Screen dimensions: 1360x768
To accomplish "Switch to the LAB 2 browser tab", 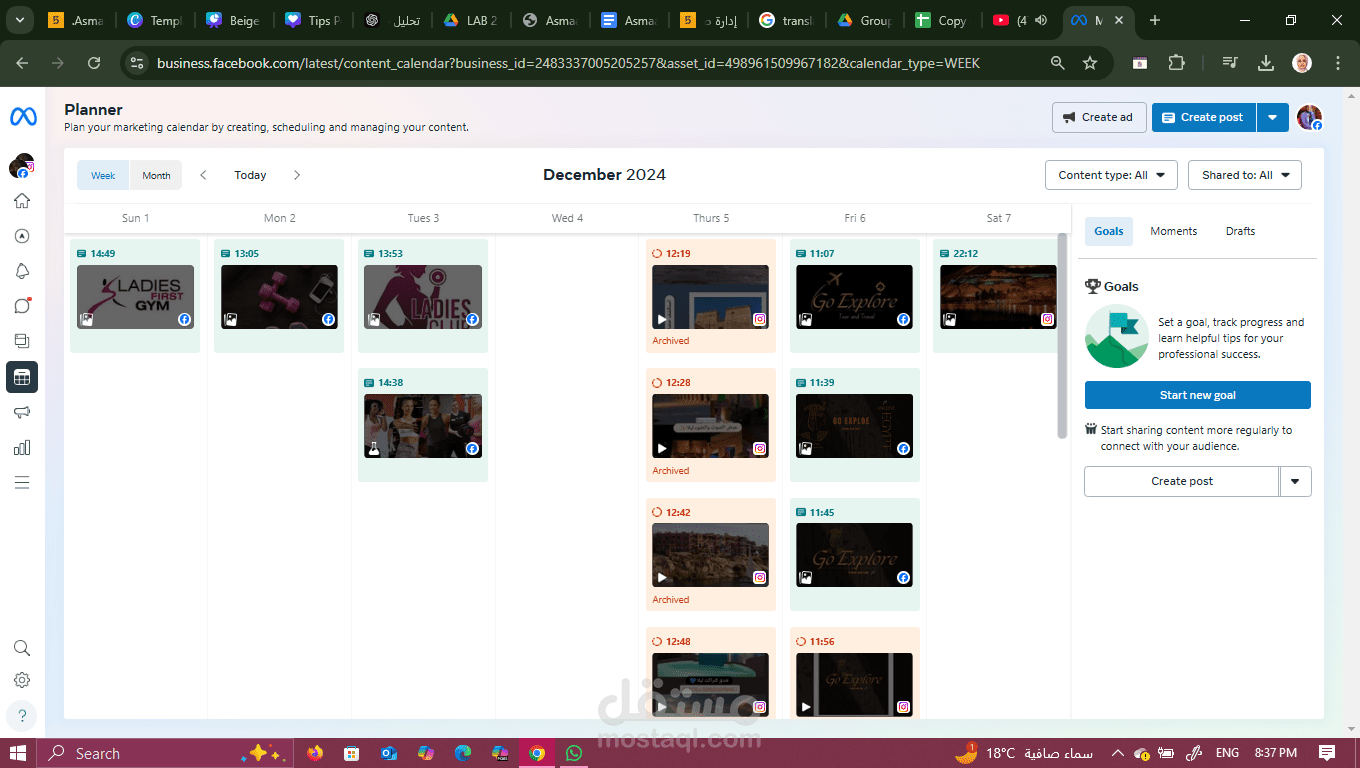I will pyautogui.click(x=470, y=20).
